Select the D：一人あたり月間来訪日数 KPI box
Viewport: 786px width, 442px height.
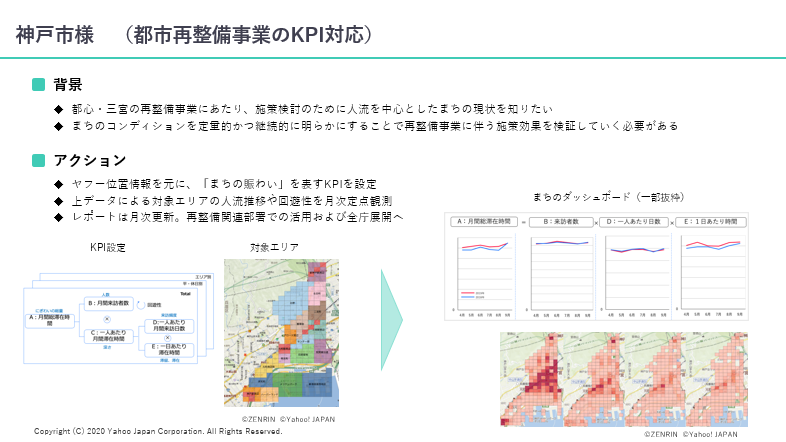pos(171,327)
